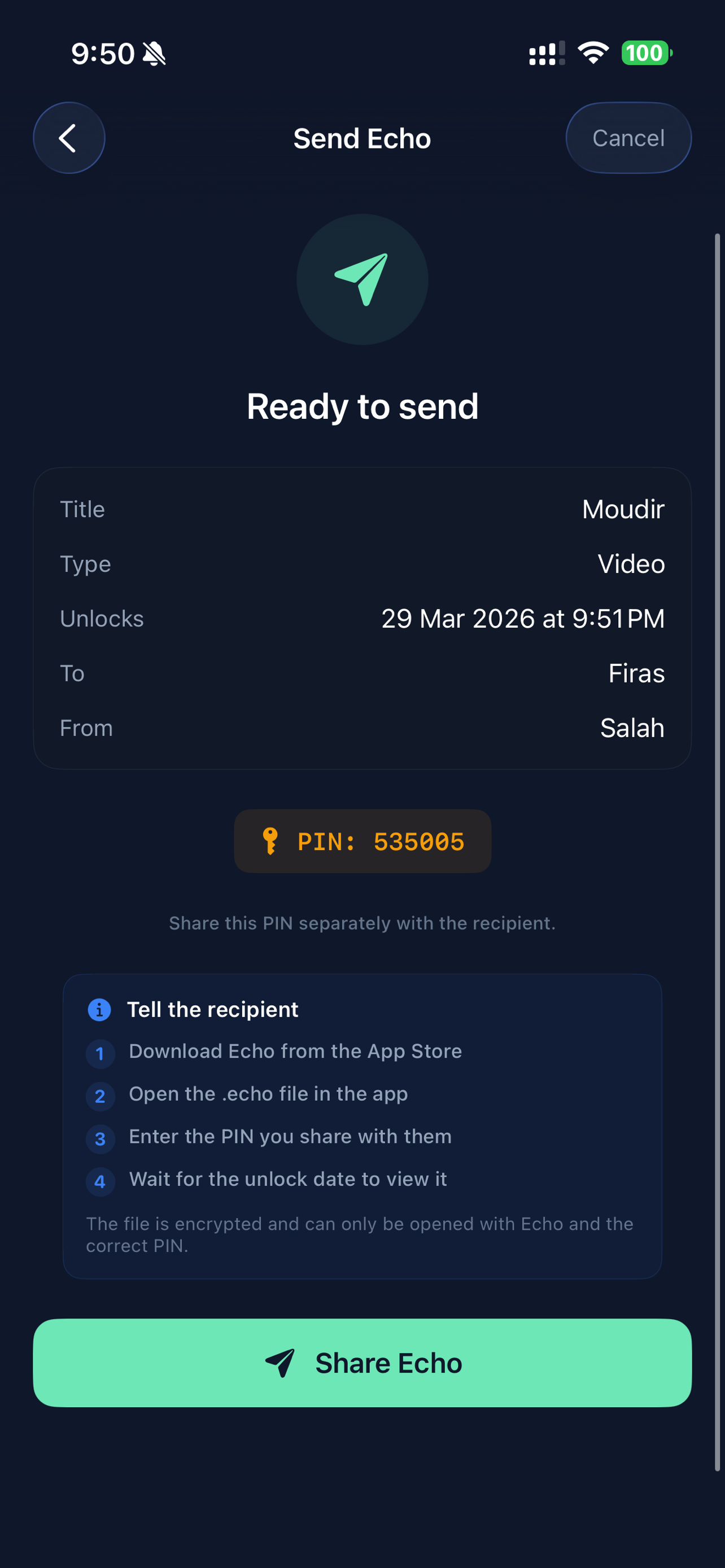Tap the Unlocks date 29 Mar 2026
The image size is (725, 1568).
(522, 619)
